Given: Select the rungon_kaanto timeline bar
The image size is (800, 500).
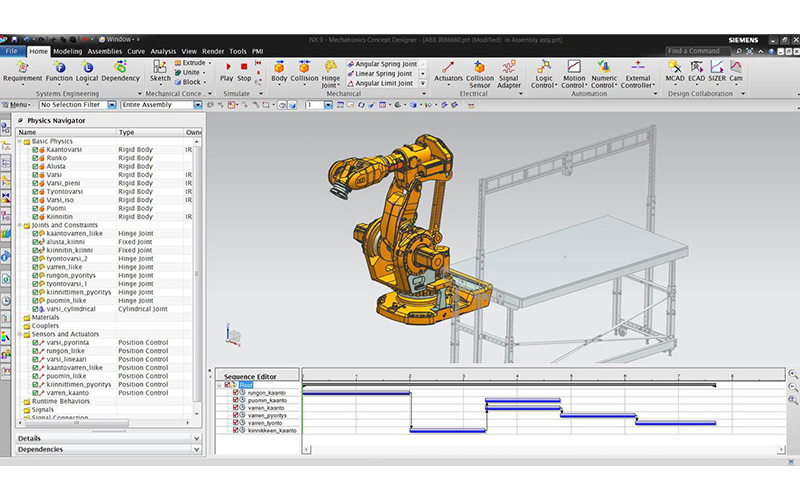Looking at the screenshot, I should click(357, 393).
